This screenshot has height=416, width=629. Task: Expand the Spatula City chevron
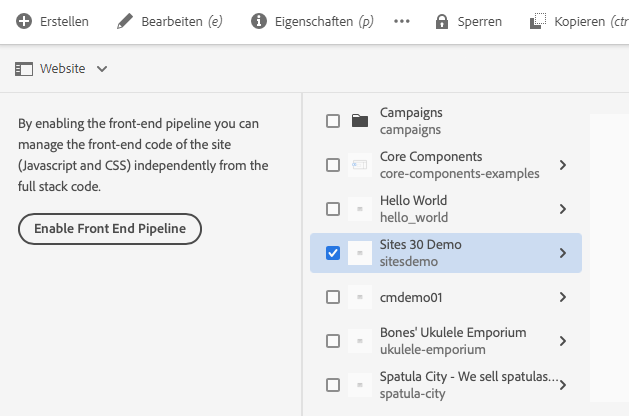(x=563, y=385)
